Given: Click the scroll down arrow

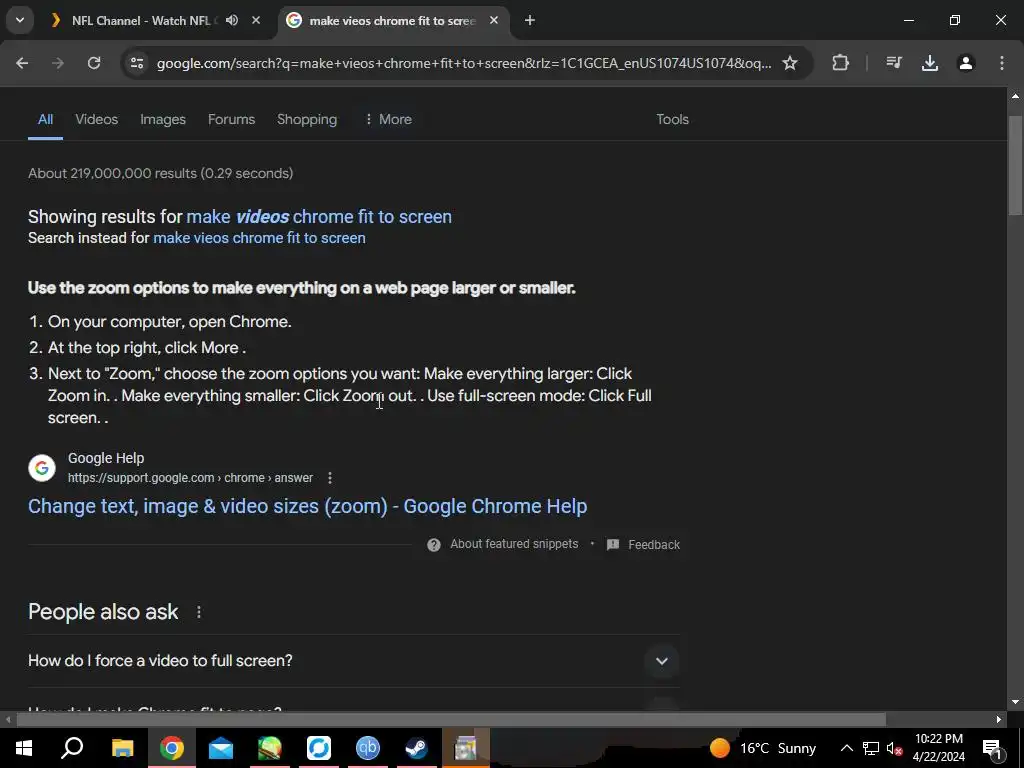Looking at the screenshot, I should pyautogui.click(x=1016, y=702).
